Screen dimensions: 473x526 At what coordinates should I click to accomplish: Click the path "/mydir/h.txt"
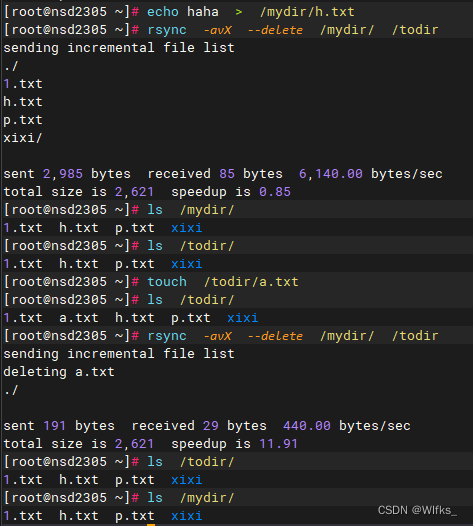pyautogui.click(x=307, y=12)
